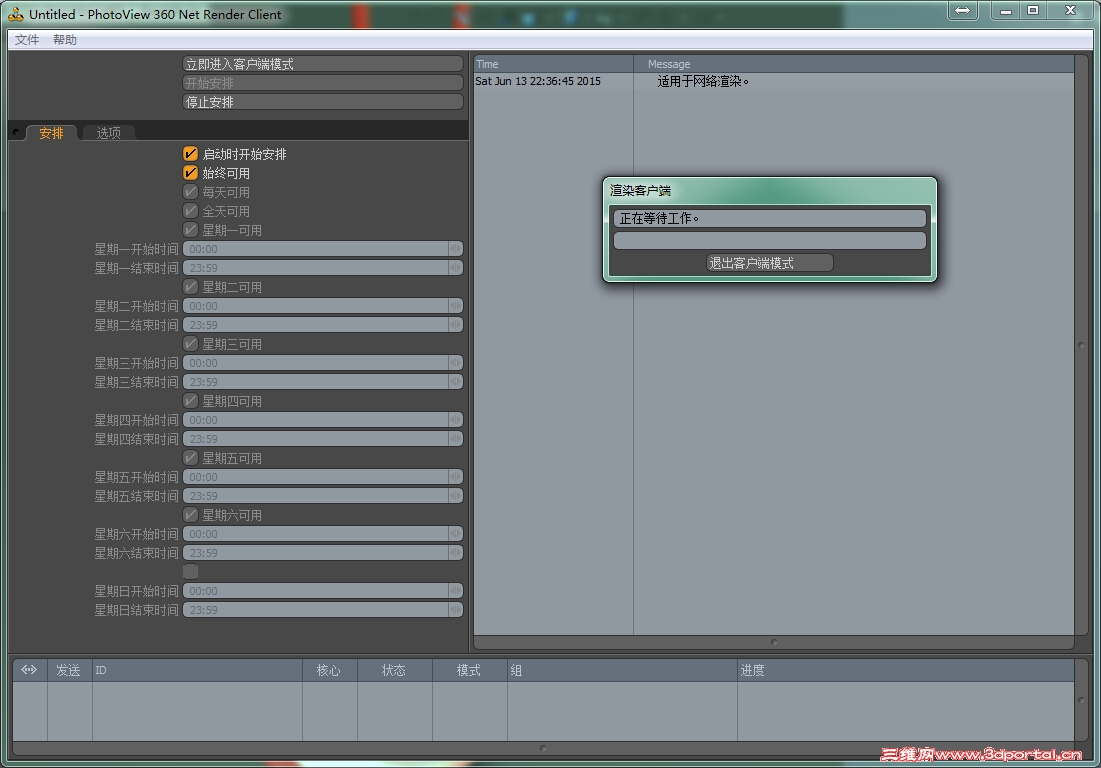Toggle 每天可用 checkbox

pos(190,192)
